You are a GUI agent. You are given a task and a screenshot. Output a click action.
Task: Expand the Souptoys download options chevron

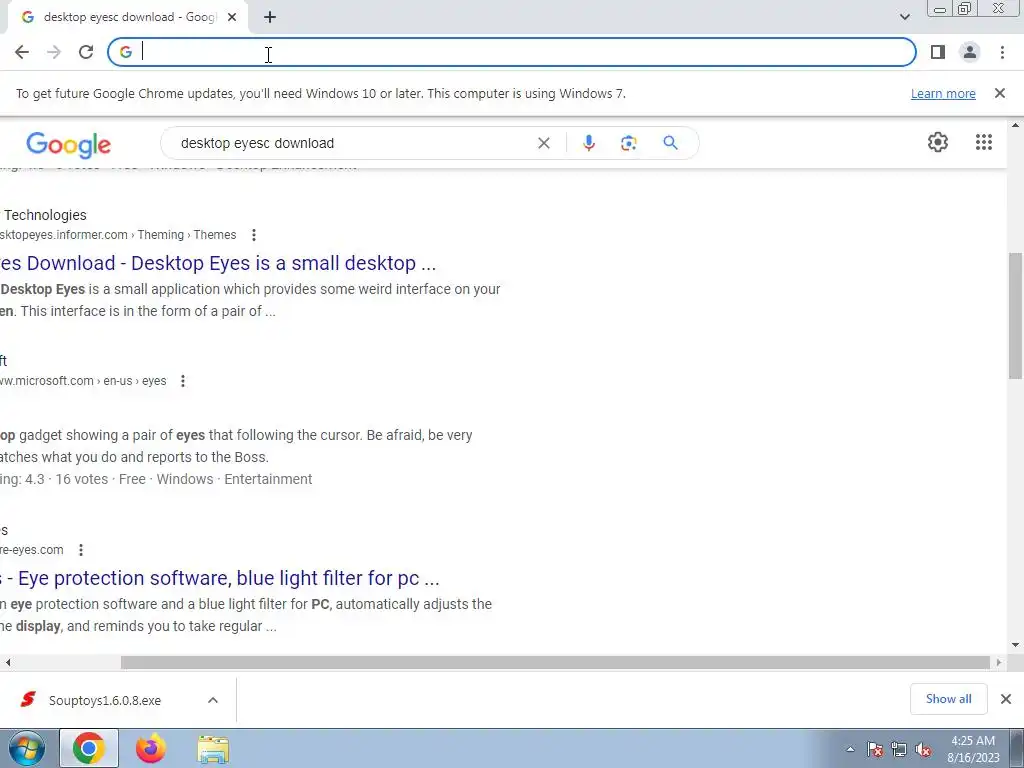pyautogui.click(x=213, y=700)
